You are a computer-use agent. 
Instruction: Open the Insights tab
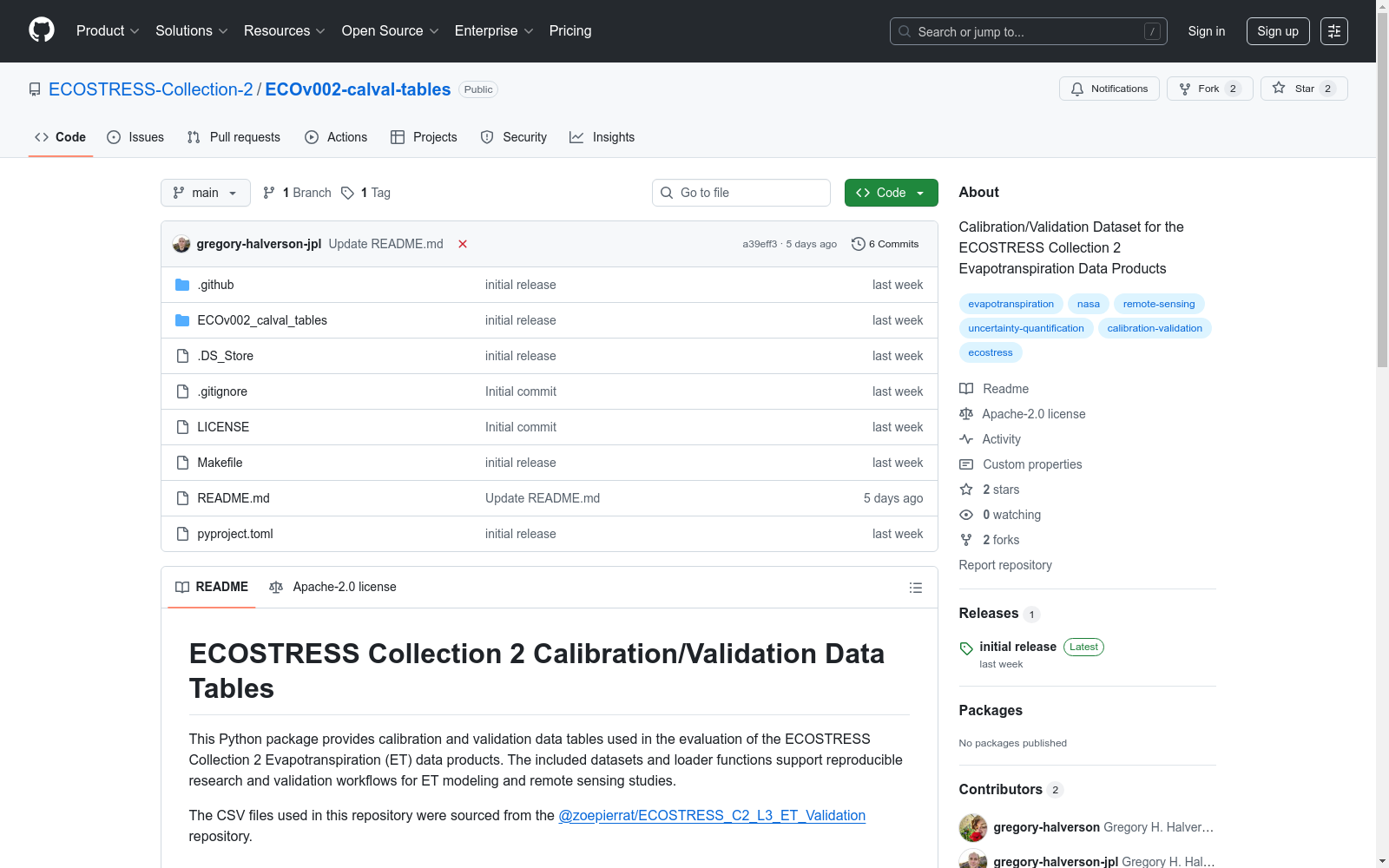pos(602,137)
